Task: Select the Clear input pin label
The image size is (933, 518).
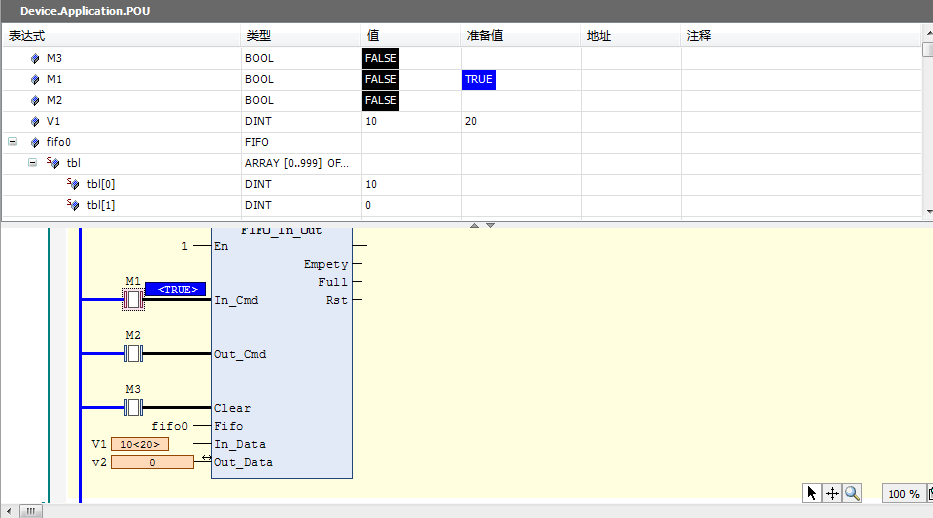Action: tap(233, 409)
